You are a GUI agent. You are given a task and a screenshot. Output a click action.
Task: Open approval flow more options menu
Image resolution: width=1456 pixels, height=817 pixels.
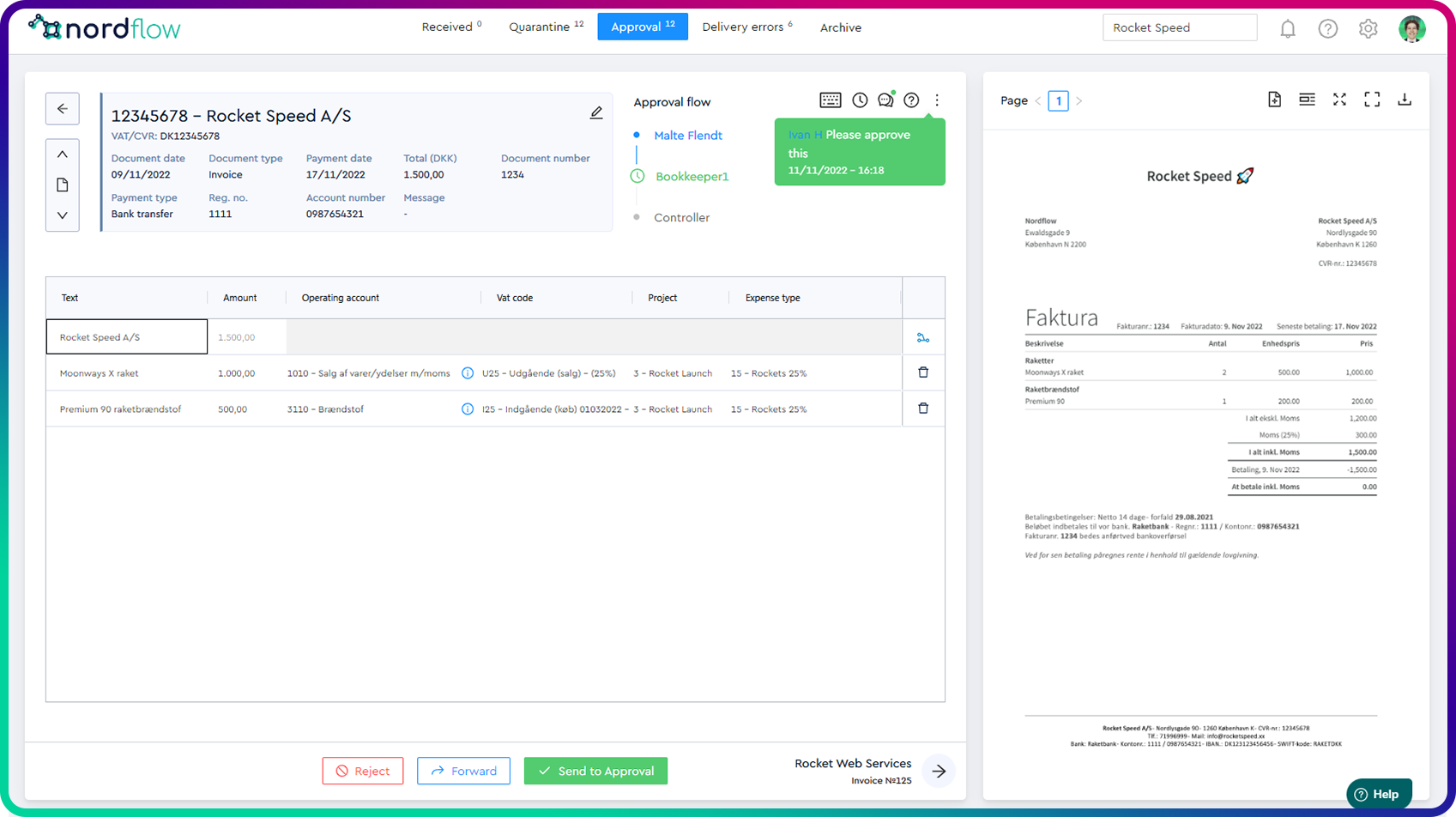coord(937,100)
